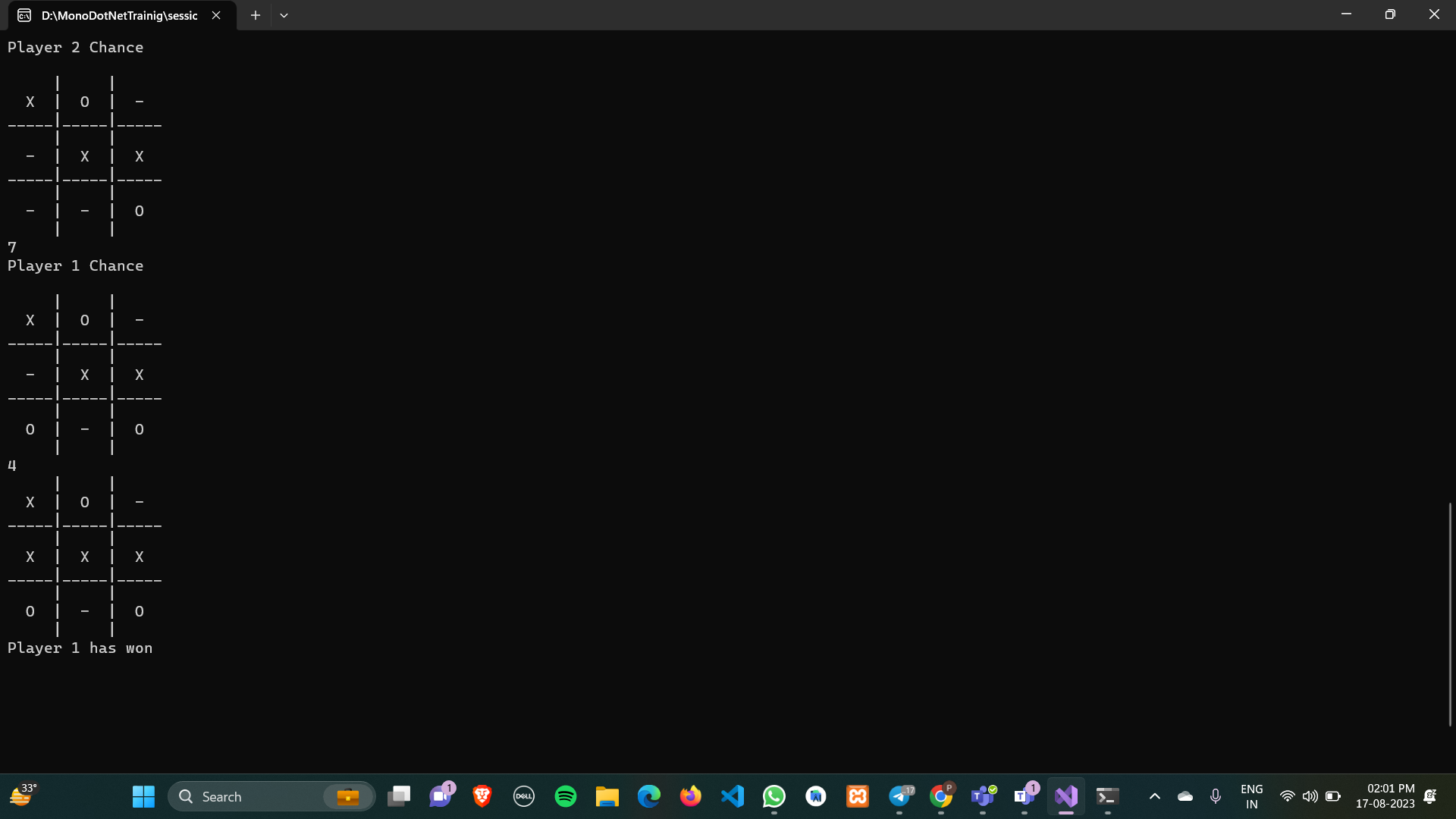Close the D:\MonoDotNetTrainig terminal tab

(216, 15)
